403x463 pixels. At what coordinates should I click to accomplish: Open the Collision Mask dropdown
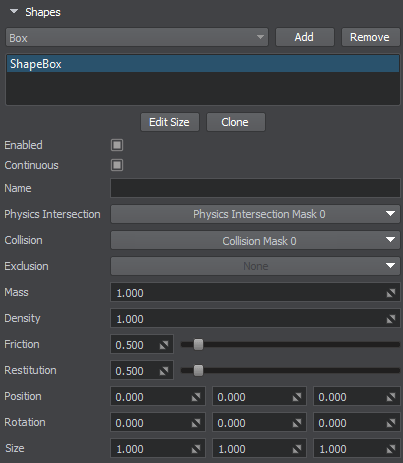pyautogui.click(x=255, y=240)
